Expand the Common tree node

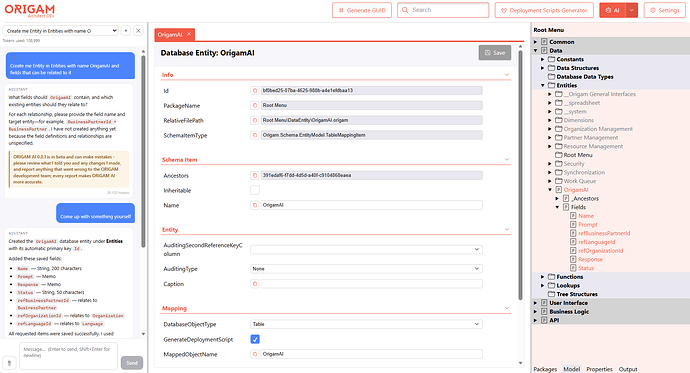point(536,42)
